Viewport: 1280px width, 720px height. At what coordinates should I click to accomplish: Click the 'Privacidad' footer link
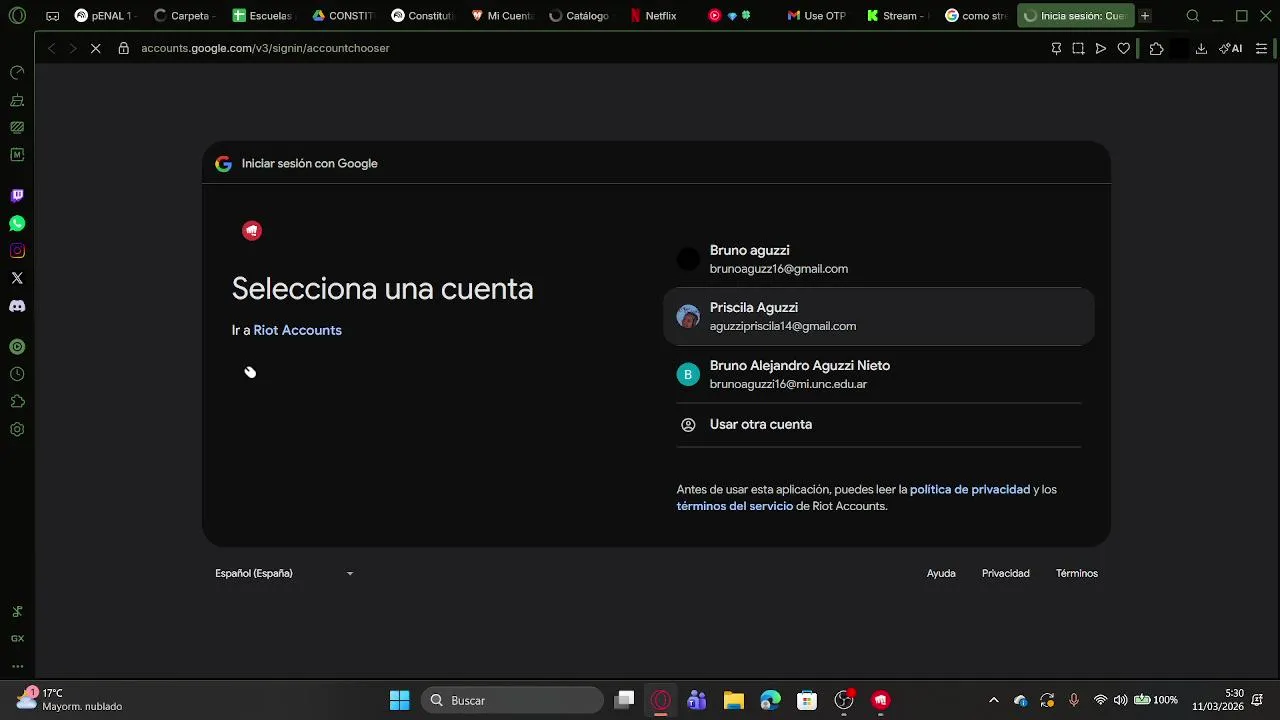[x=1006, y=573]
